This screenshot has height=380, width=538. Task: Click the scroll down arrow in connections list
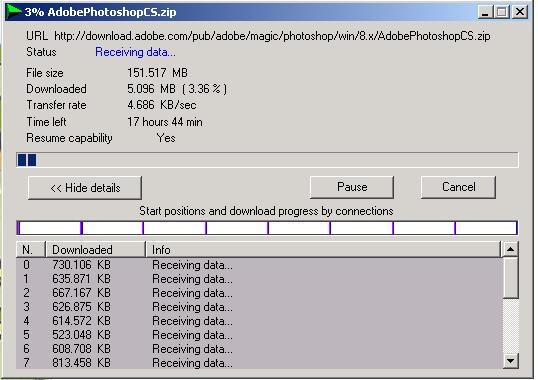(x=510, y=361)
